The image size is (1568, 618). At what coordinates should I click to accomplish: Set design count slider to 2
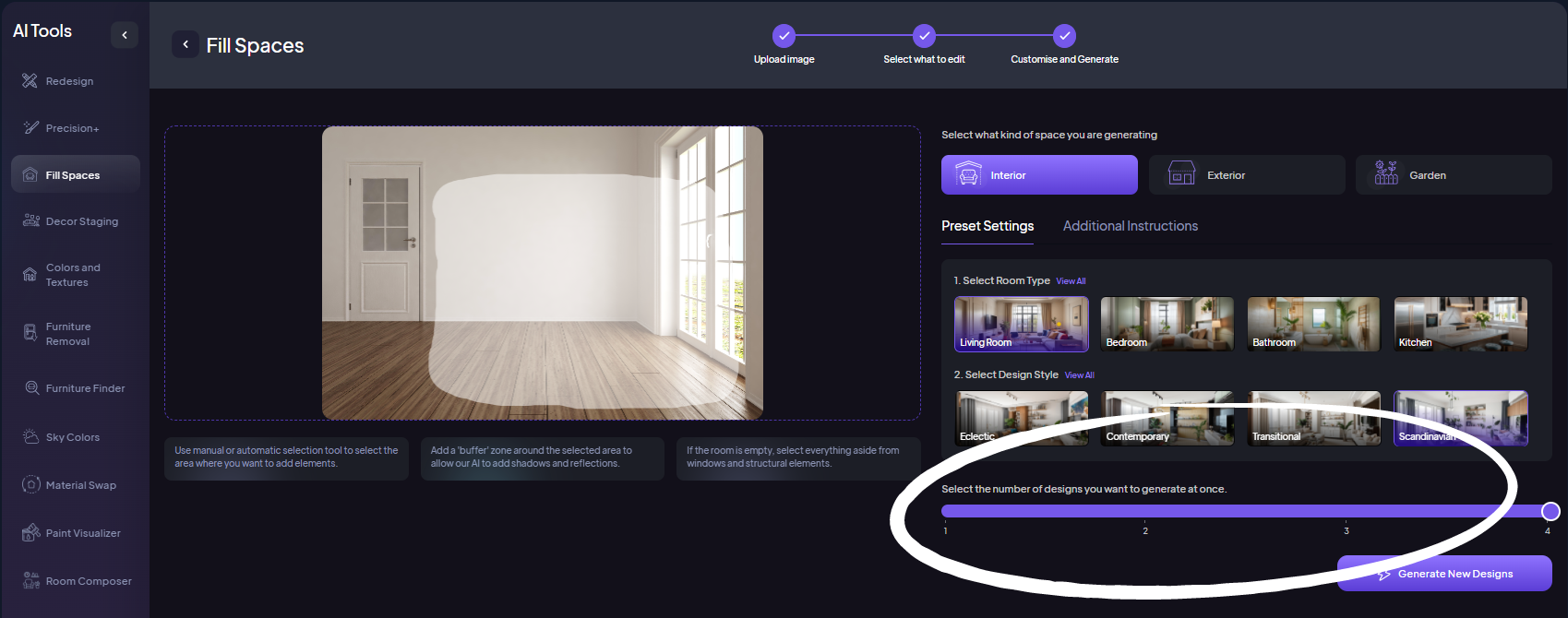coord(1145,511)
